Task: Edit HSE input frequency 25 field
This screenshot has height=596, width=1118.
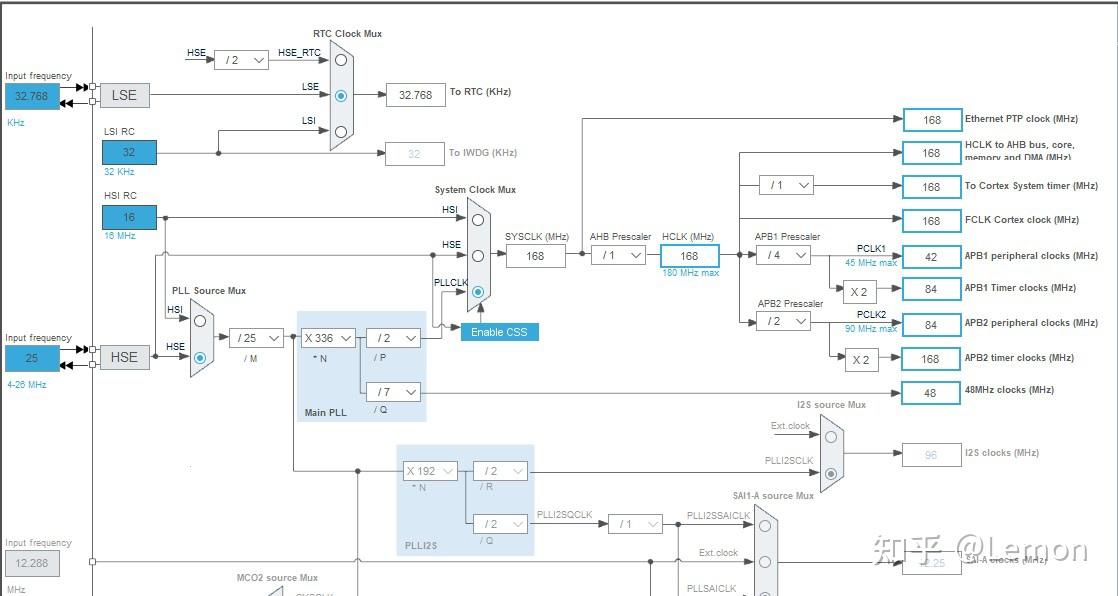Action: [x=32, y=358]
